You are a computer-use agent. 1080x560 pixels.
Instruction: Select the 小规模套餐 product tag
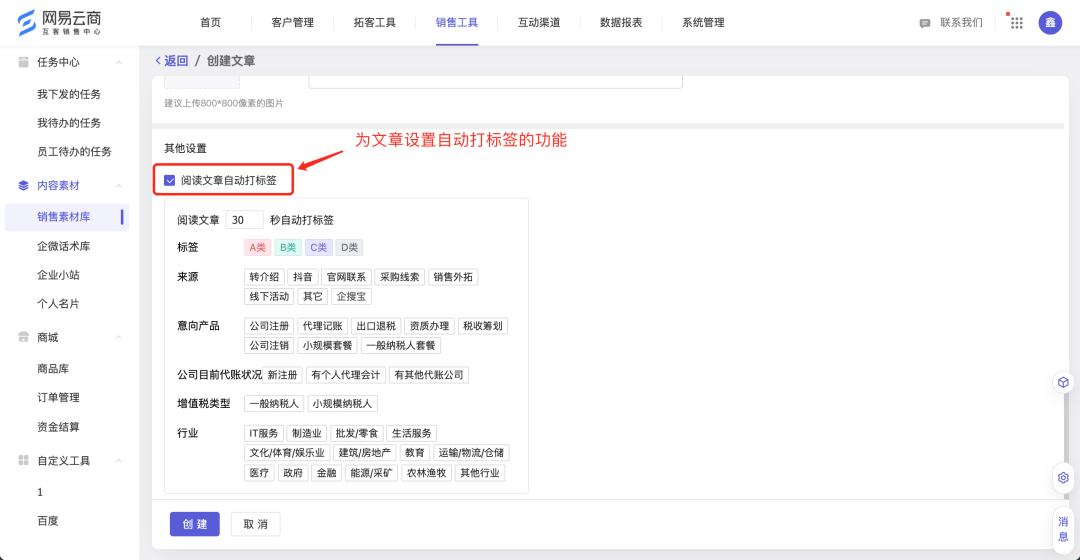327,346
